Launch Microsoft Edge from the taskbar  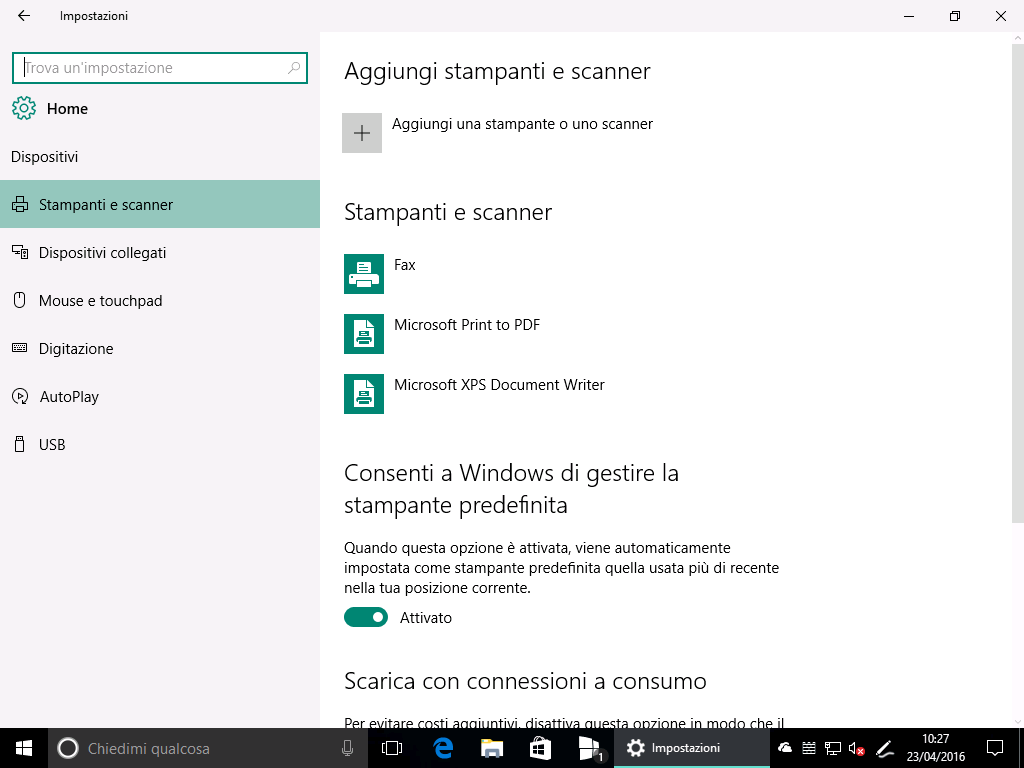coord(443,748)
